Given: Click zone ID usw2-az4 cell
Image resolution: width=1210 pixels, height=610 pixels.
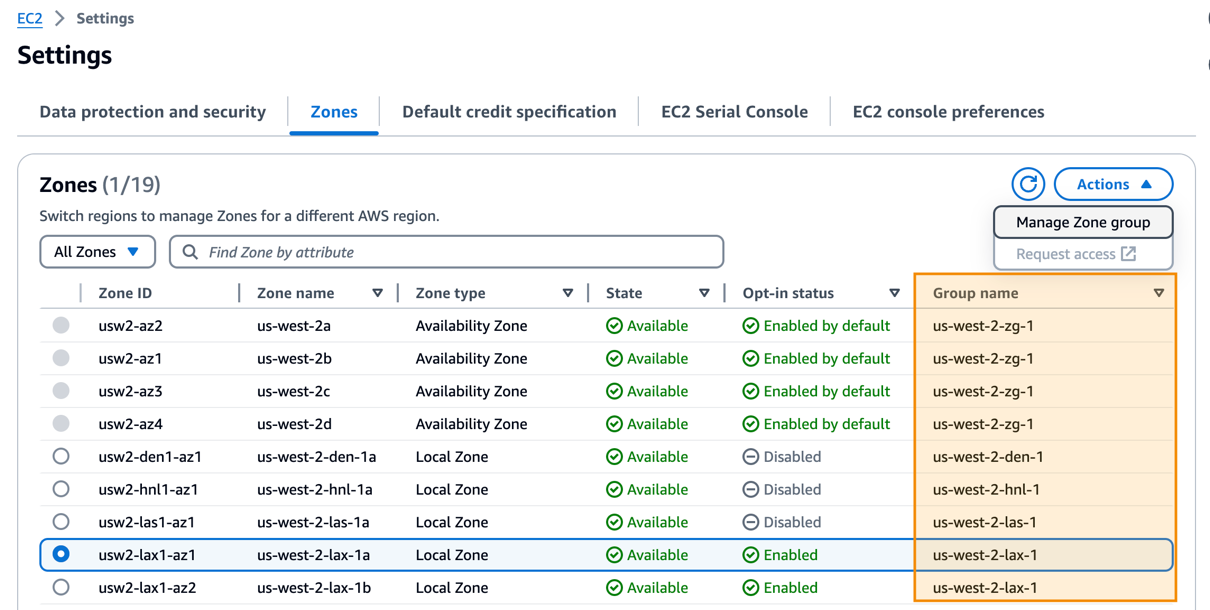Looking at the screenshot, I should [131, 424].
